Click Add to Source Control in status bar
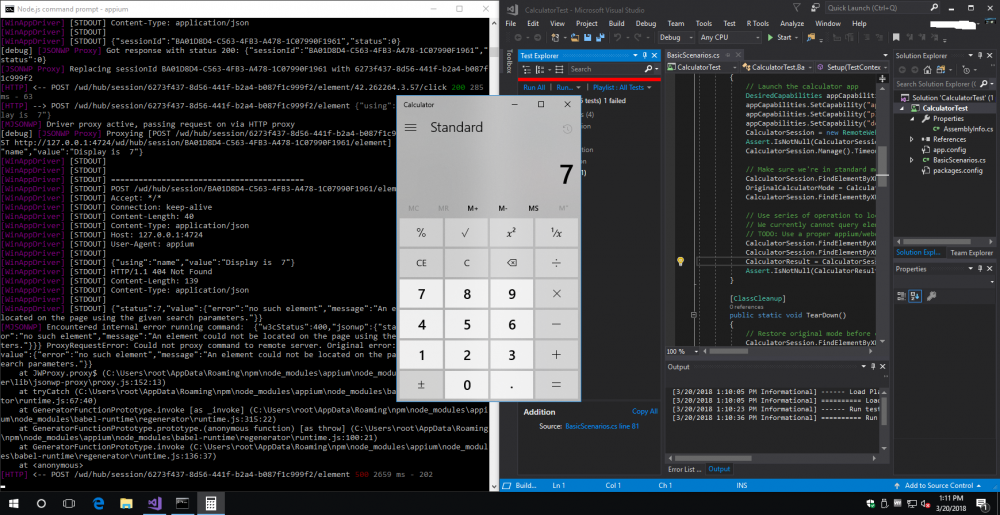Image resolution: width=1000 pixels, height=515 pixels. click(x=939, y=485)
